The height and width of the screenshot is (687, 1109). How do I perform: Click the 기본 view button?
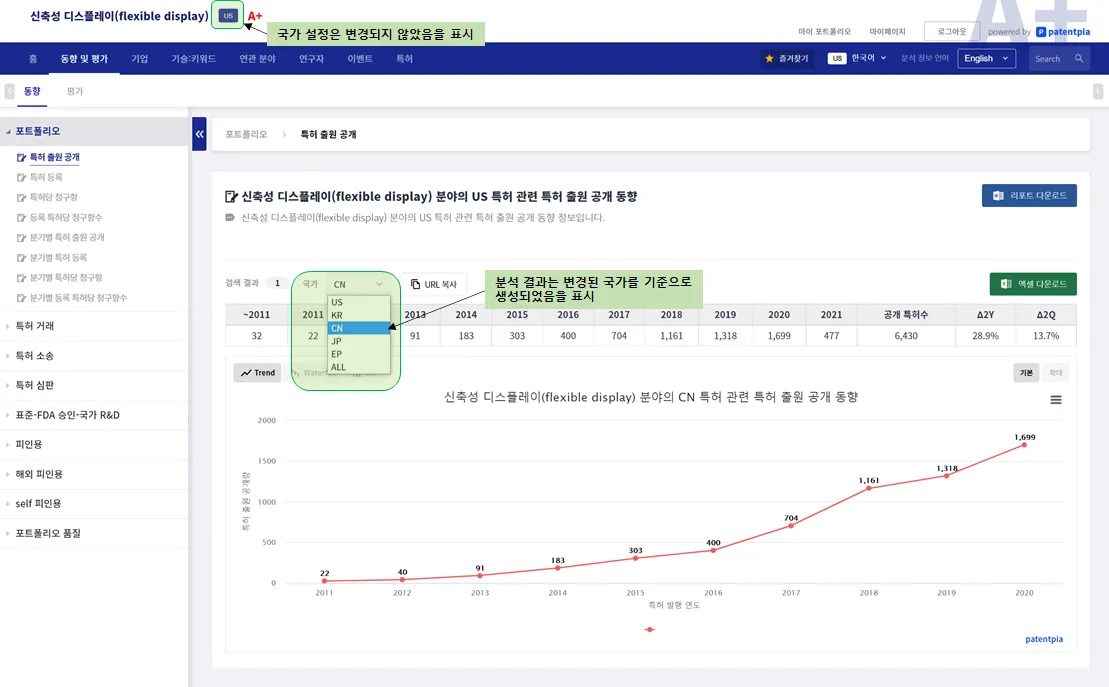pos(1026,373)
